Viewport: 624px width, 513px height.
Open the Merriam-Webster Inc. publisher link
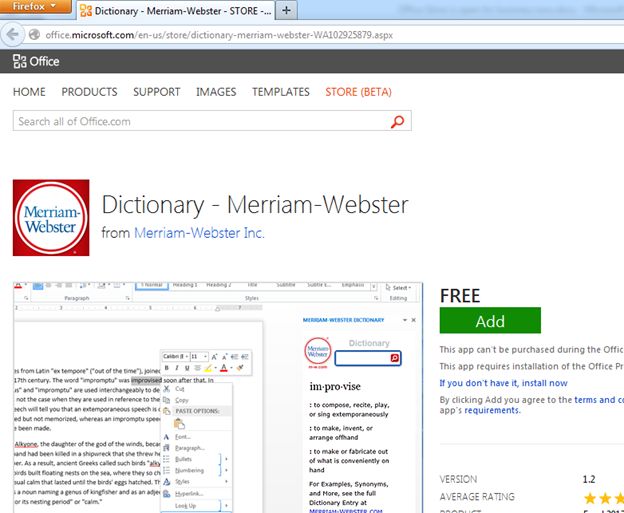pyautogui.click(x=199, y=233)
